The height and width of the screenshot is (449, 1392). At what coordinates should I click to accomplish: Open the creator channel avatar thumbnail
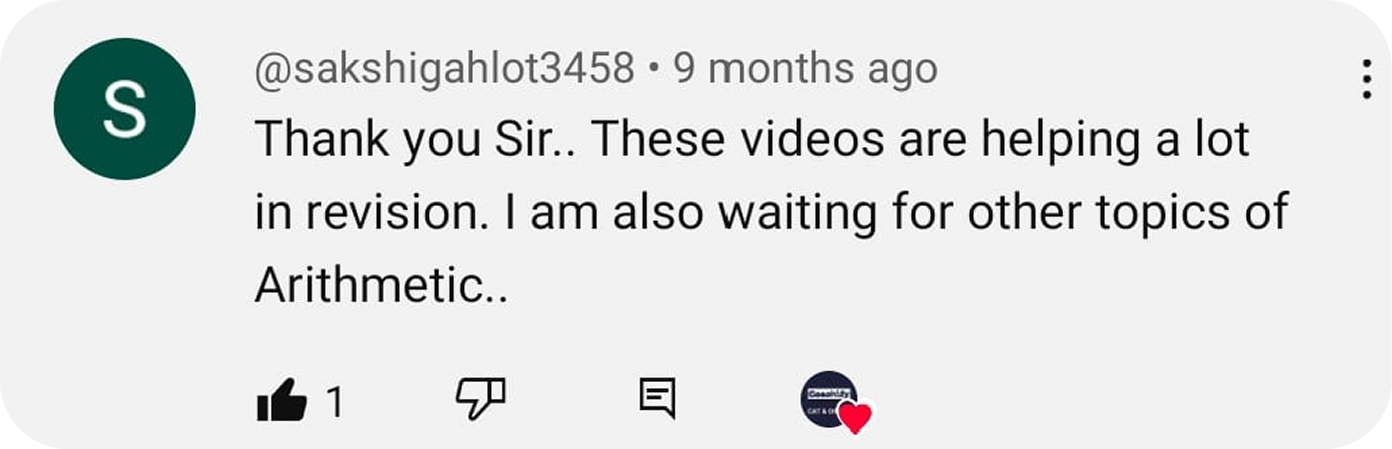829,399
